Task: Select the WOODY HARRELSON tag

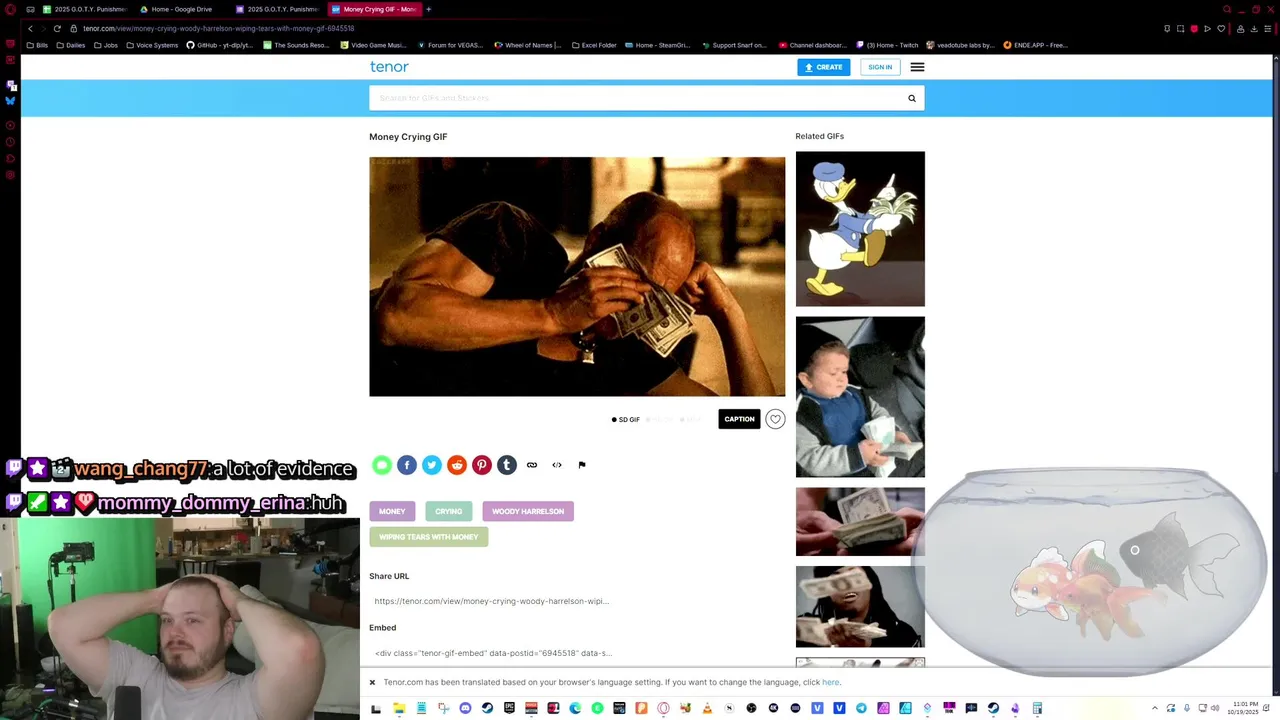Action: coord(528,511)
